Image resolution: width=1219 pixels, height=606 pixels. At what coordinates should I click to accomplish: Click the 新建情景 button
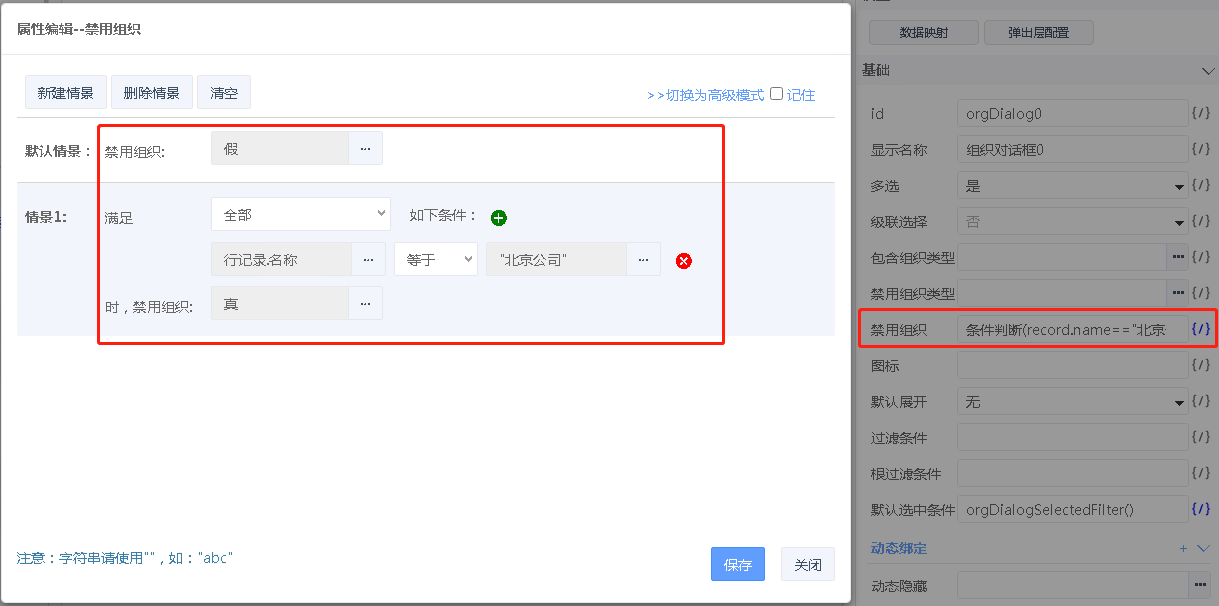[x=65, y=93]
